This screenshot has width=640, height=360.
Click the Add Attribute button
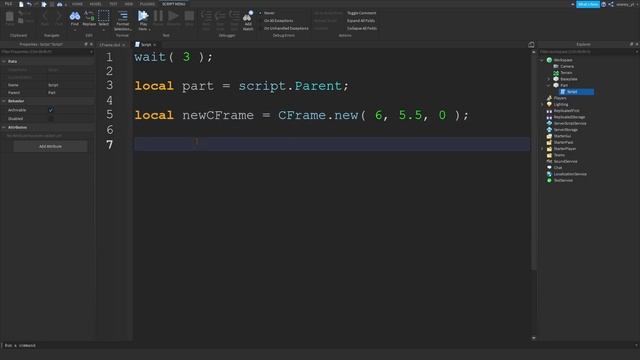pos(50,146)
